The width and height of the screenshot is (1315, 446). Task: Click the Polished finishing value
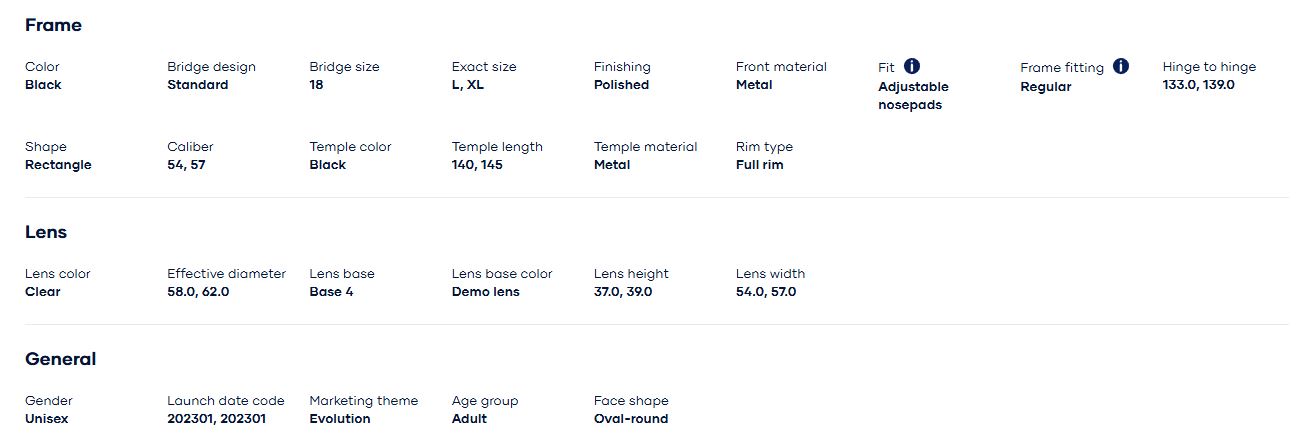tap(621, 85)
